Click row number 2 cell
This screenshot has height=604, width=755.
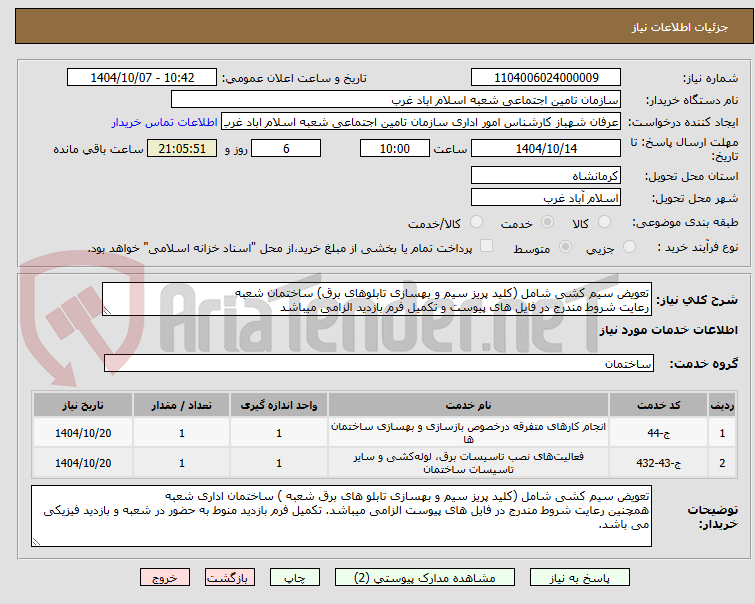point(722,463)
